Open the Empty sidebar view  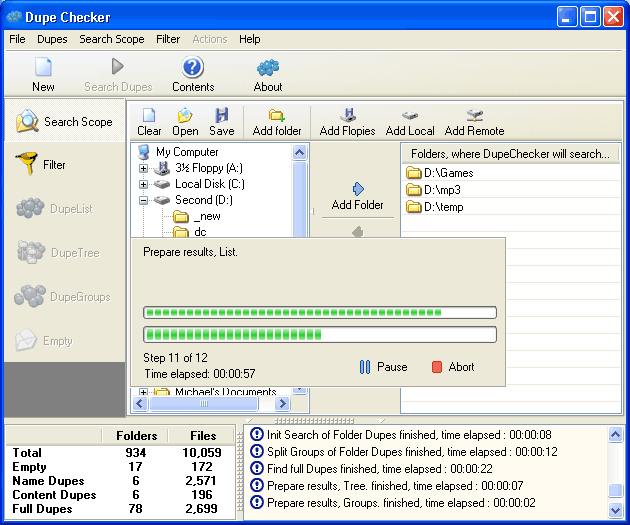tap(64, 341)
